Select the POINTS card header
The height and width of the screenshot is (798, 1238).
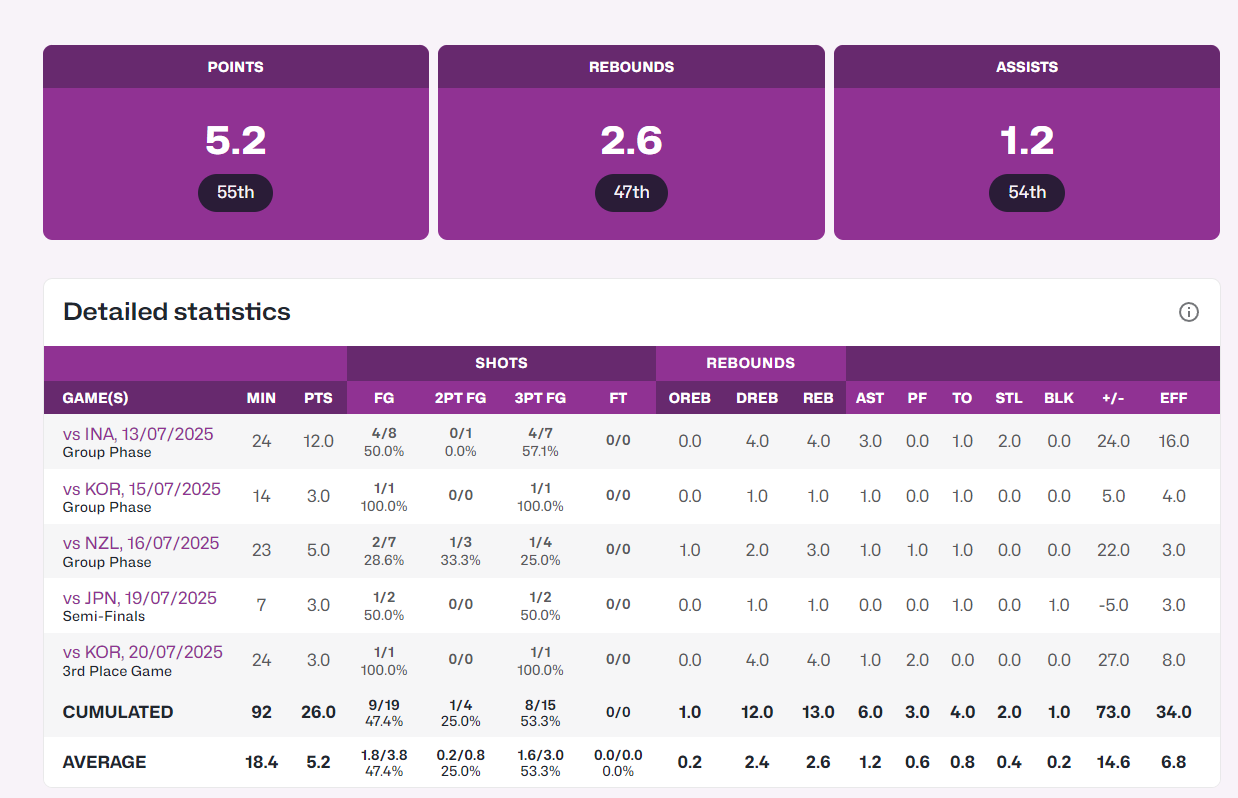(x=235, y=67)
